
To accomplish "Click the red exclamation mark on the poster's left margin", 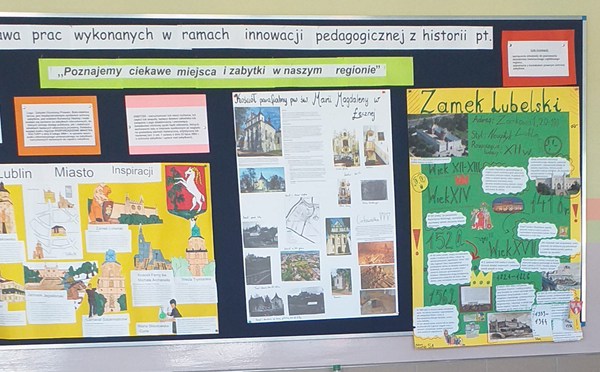I will (x=416, y=241).
